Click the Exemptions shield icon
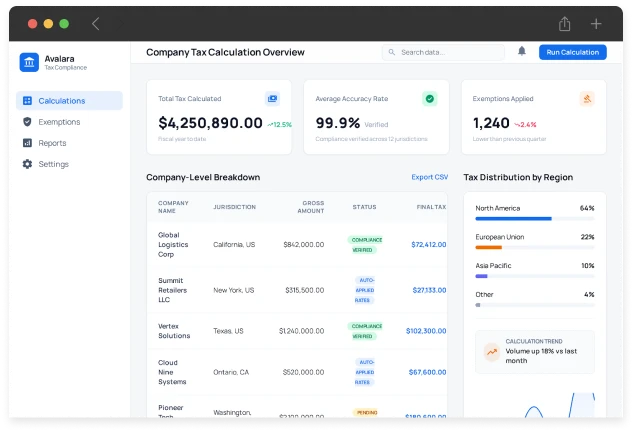This screenshot has width=634, height=432. coord(27,122)
